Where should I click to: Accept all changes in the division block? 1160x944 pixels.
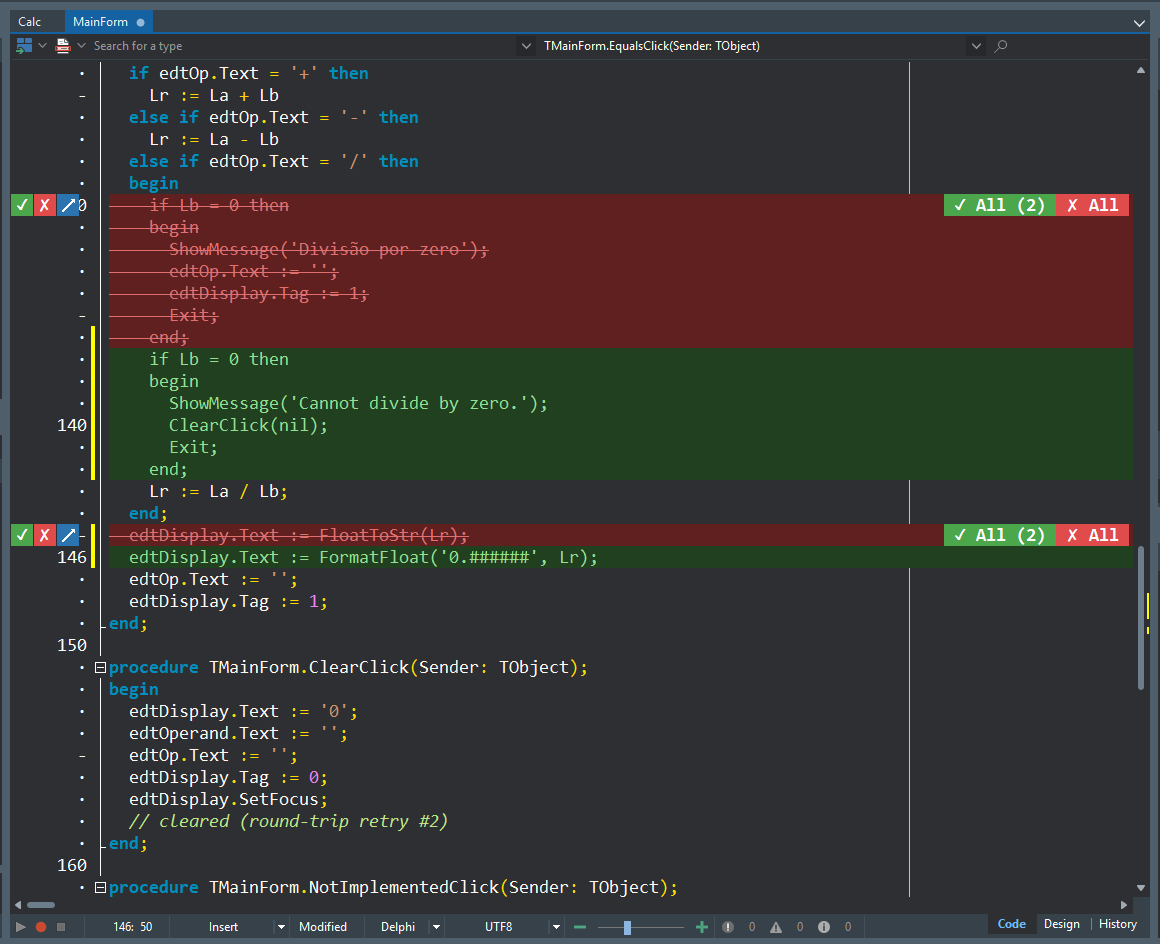coord(999,205)
